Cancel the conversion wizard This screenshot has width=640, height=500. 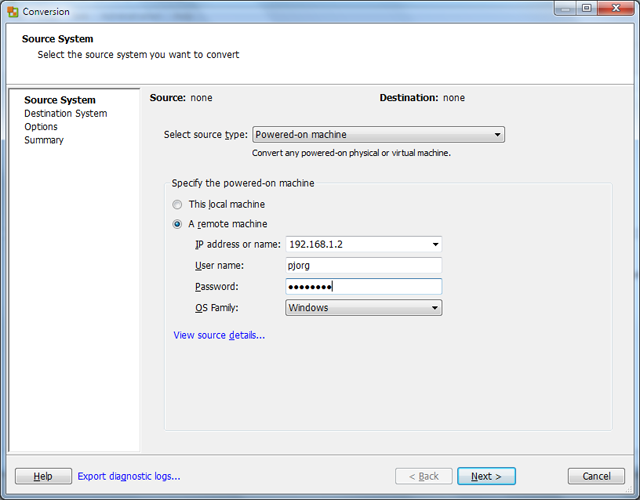point(595,476)
